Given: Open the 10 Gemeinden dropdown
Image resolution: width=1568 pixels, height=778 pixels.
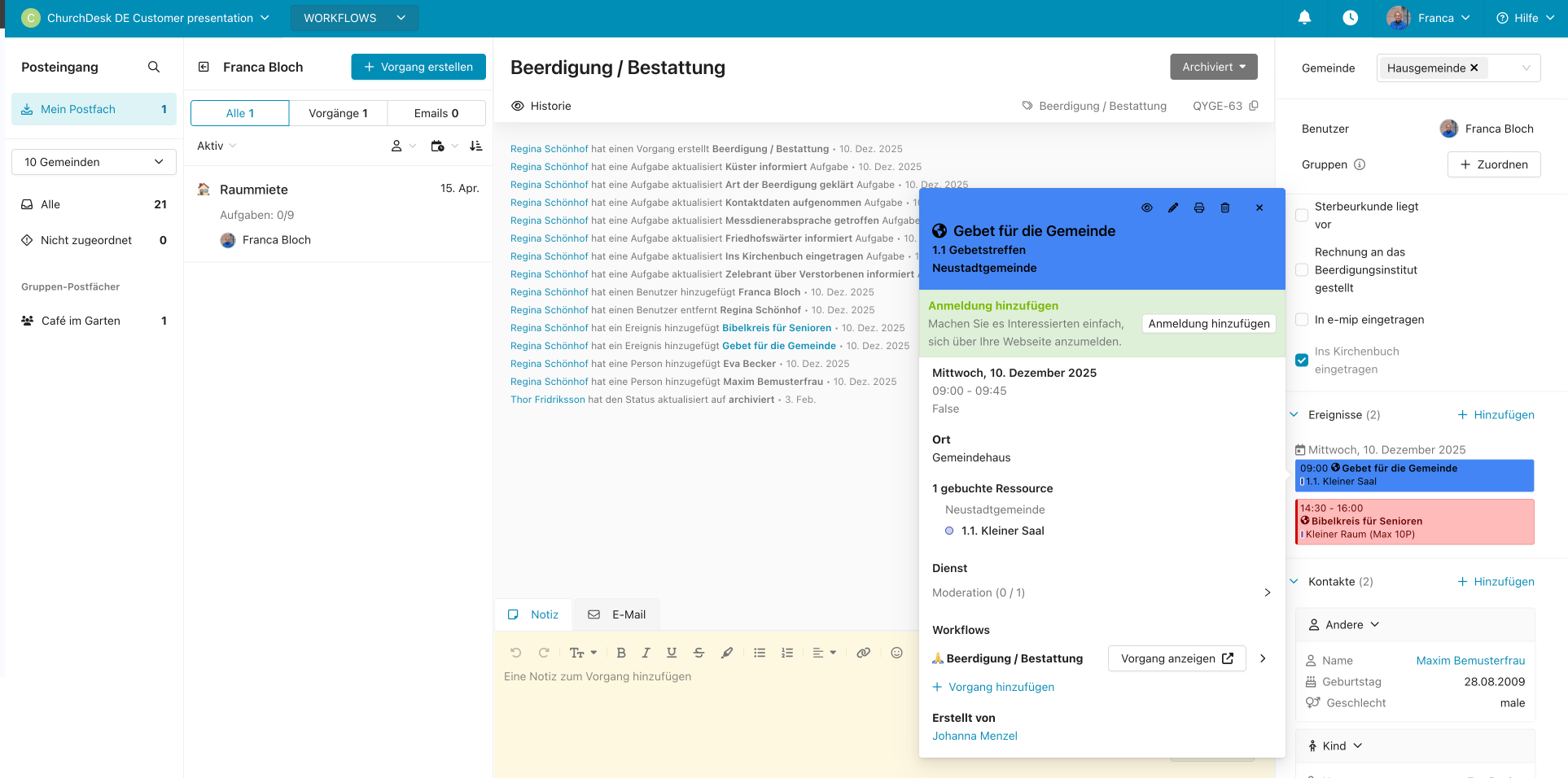Looking at the screenshot, I should pyautogui.click(x=94, y=162).
